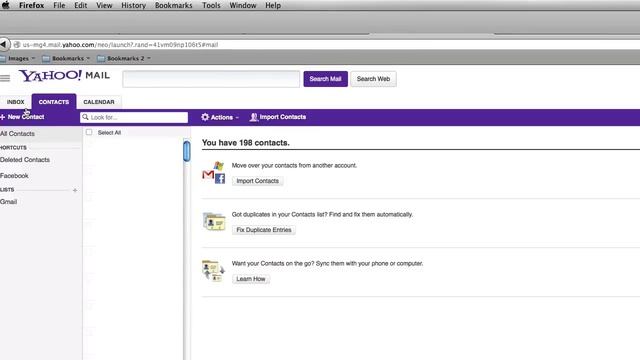This screenshot has width=640, height=360.
Task: Click the contacts list scrollbar thumb
Action: pos(187,151)
